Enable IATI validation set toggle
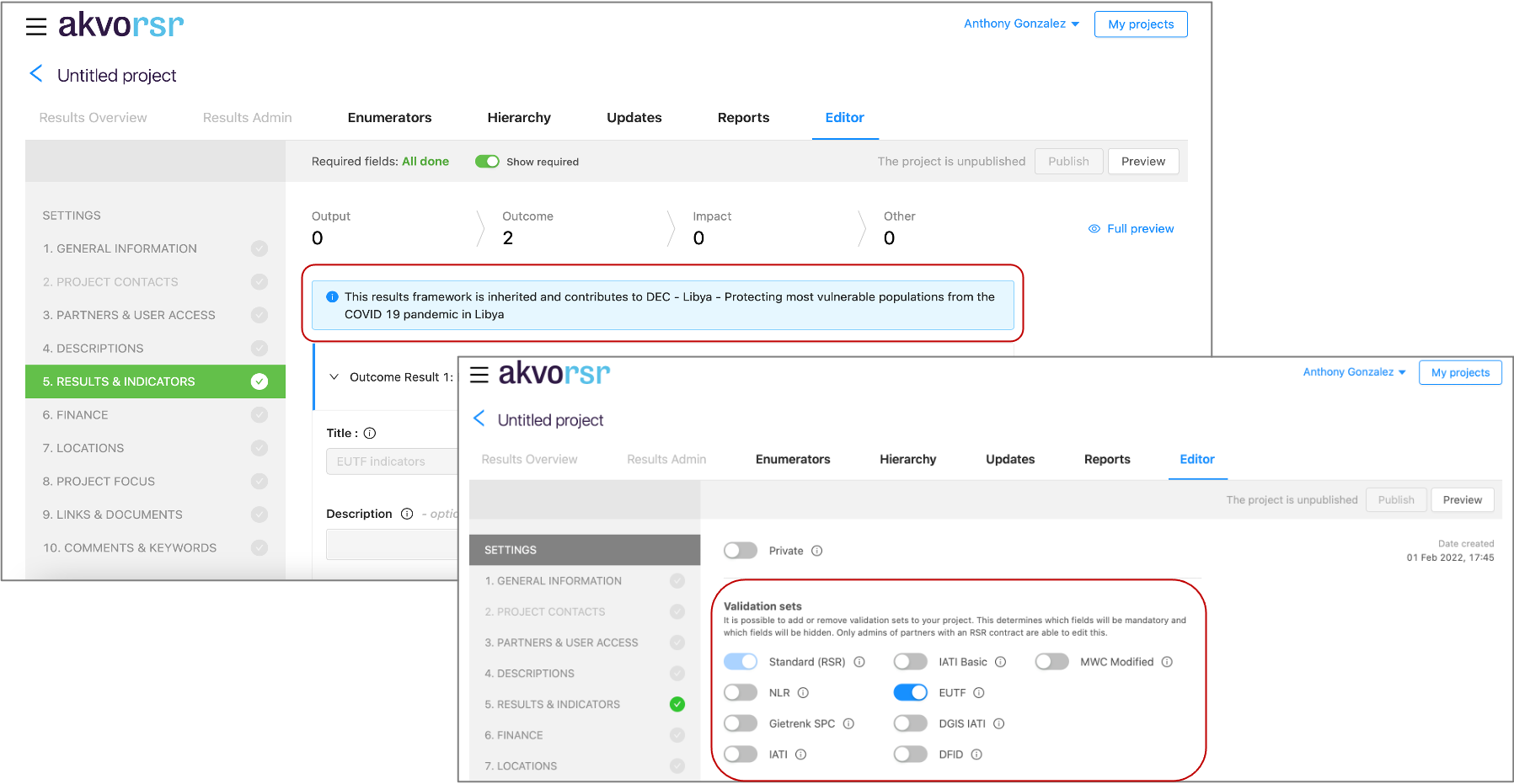Viewport: 1514px width, 784px height. tap(741, 755)
